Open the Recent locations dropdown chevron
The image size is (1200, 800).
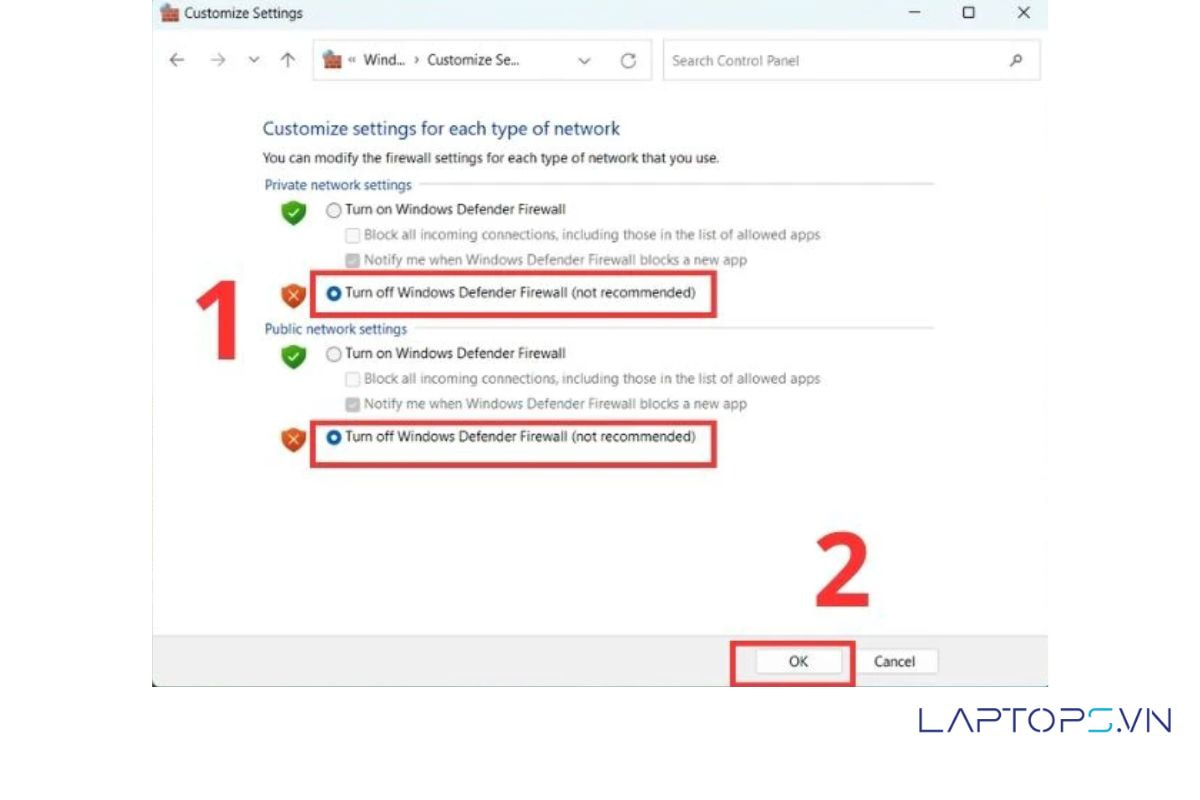pyautogui.click(x=254, y=60)
